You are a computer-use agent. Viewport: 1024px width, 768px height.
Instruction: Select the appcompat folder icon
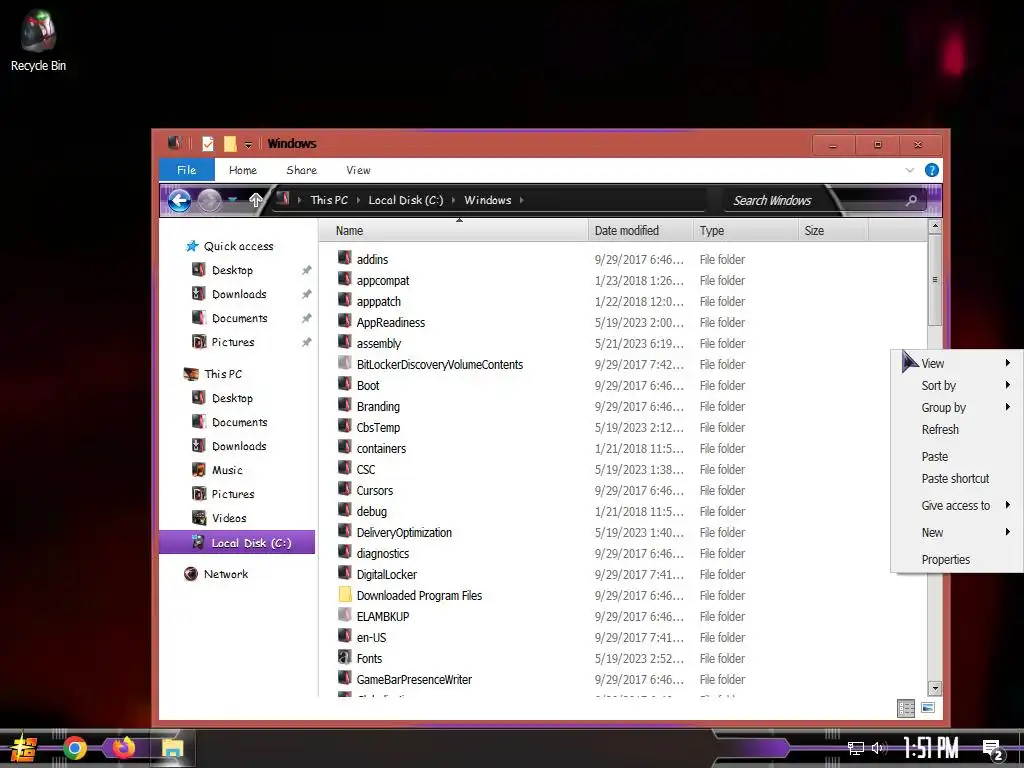click(345, 279)
